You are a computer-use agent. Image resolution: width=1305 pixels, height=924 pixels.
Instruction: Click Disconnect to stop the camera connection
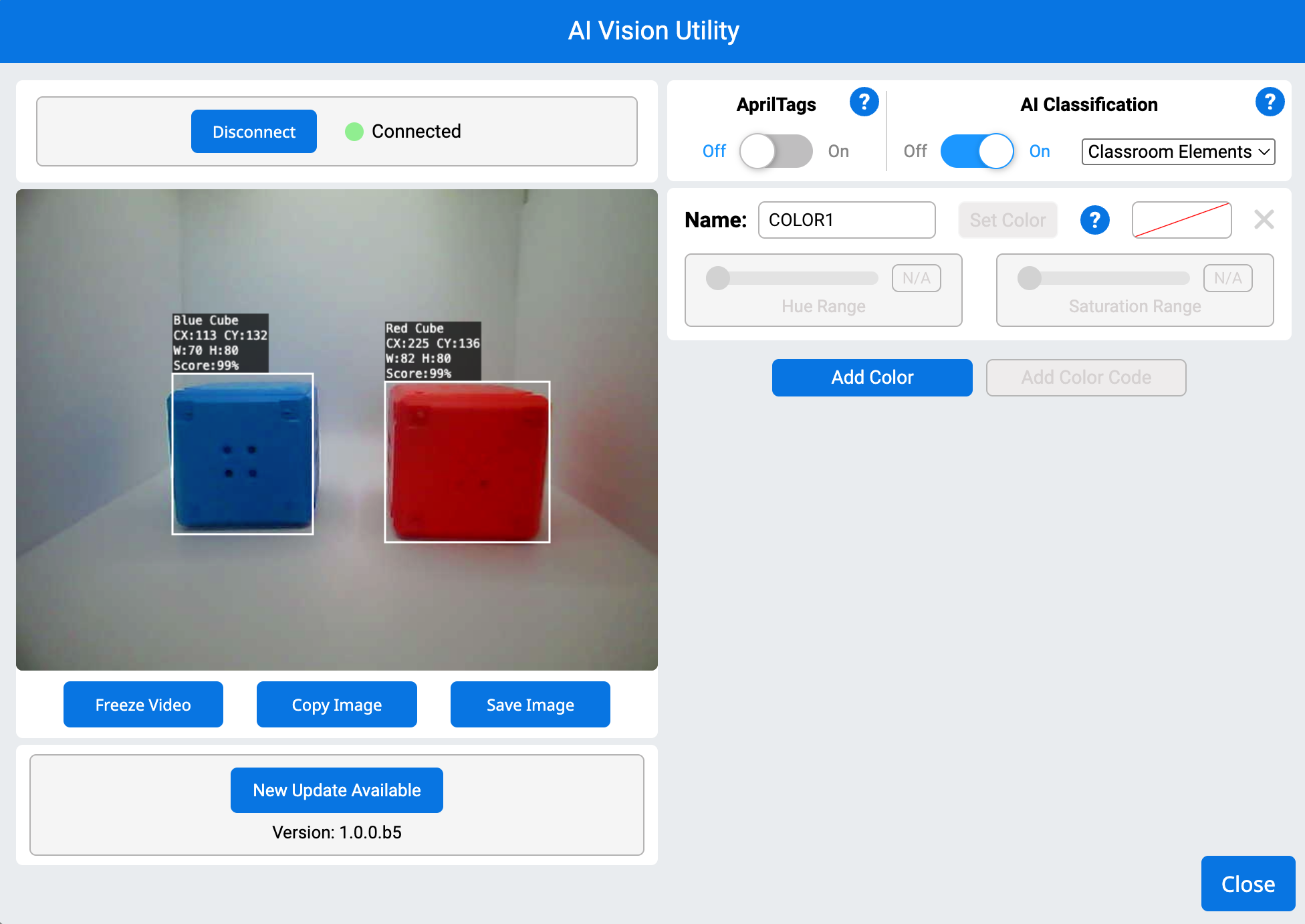click(x=253, y=131)
